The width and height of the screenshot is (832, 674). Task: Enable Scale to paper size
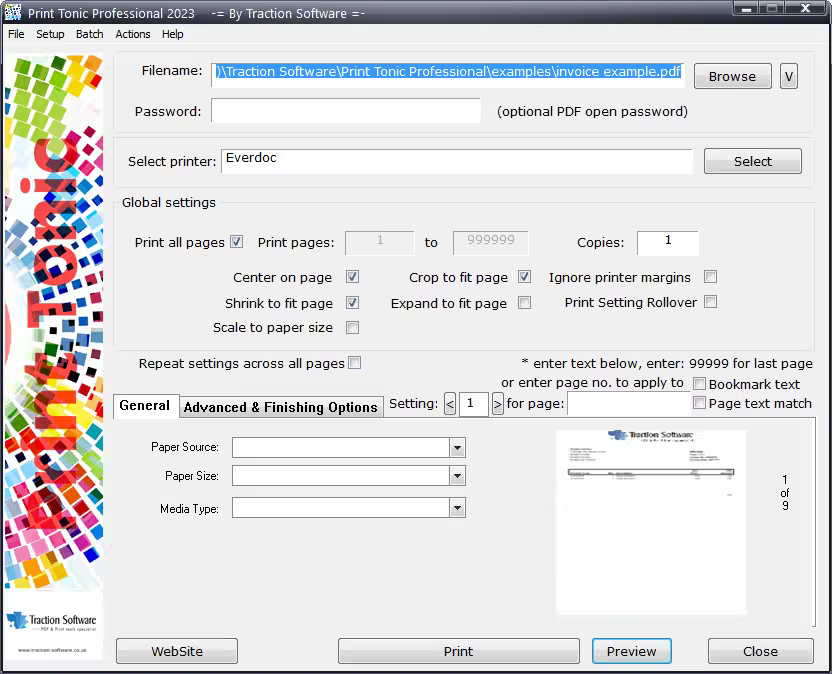click(x=352, y=327)
